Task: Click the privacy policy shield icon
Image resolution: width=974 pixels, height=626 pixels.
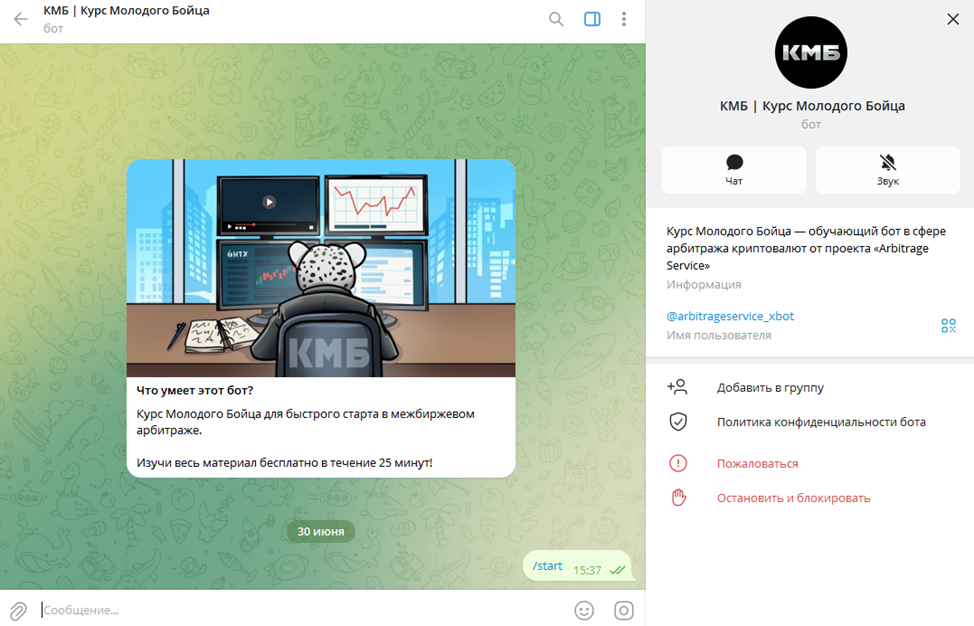Action: (x=678, y=422)
